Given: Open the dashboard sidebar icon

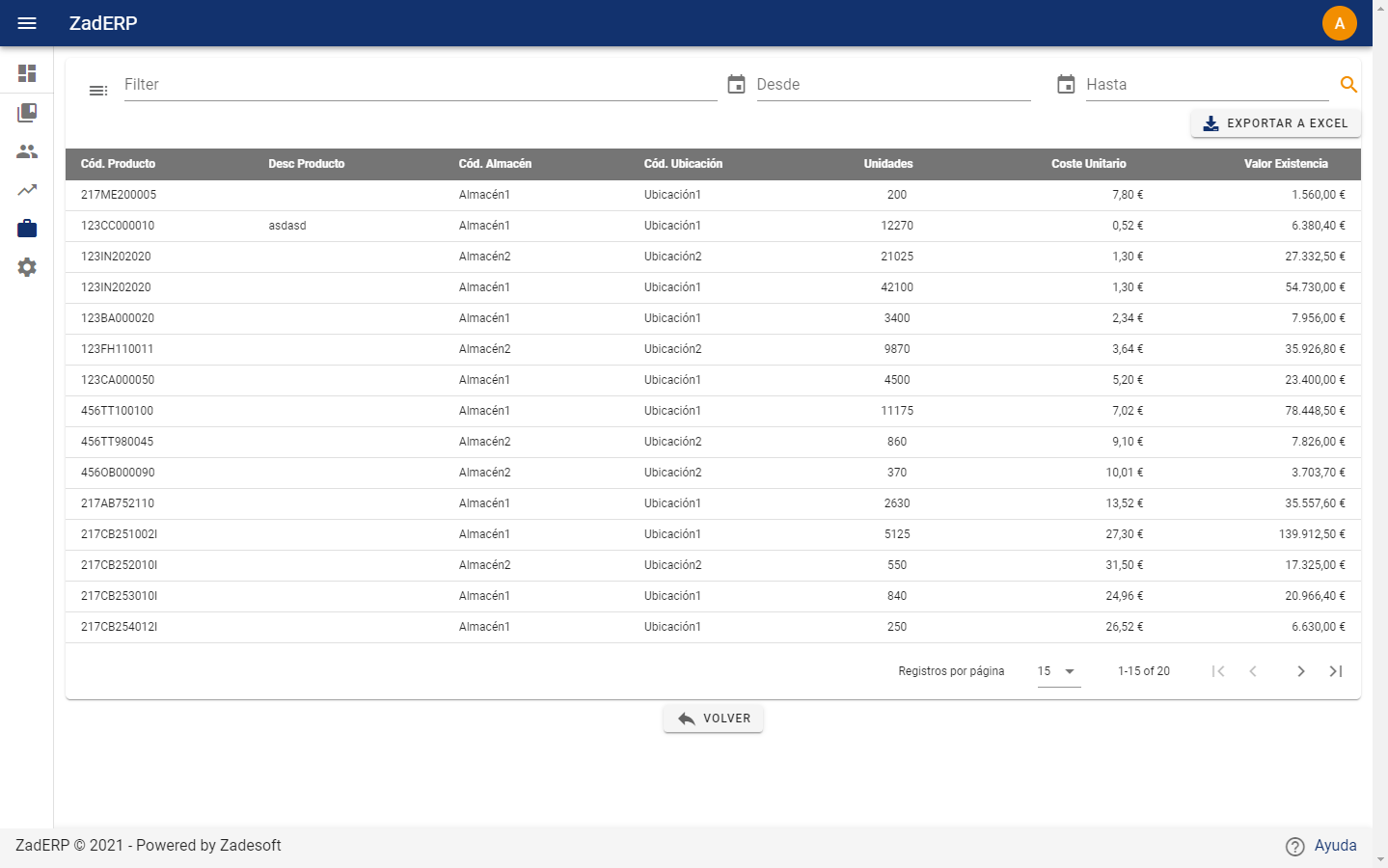Looking at the screenshot, I should pyautogui.click(x=27, y=73).
